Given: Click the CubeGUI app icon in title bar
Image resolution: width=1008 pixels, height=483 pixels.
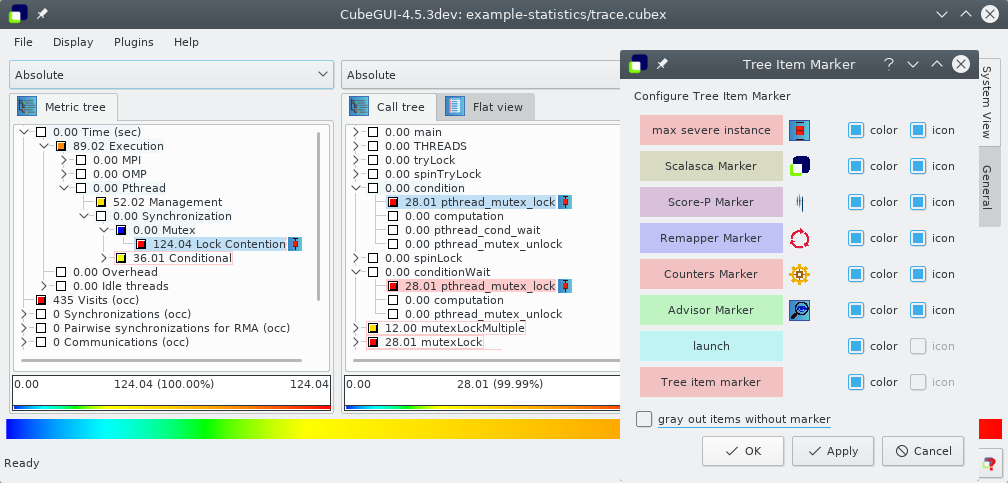Looking at the screenshot, I should coord(18,14).
